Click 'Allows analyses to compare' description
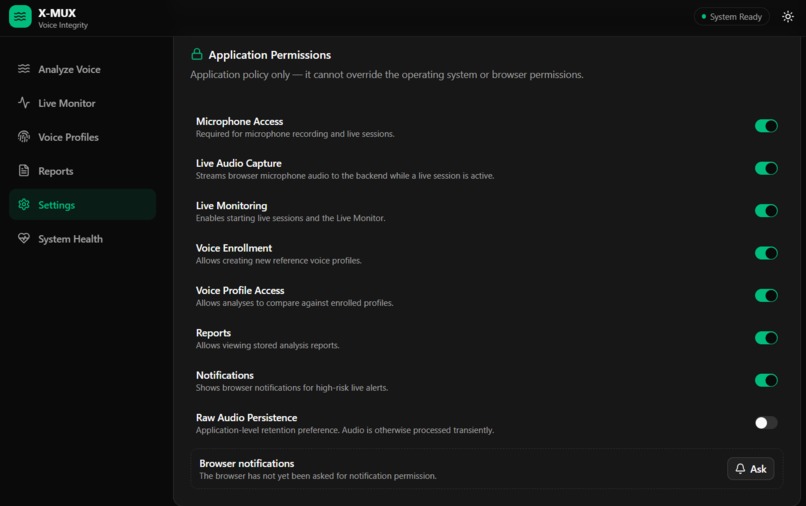The width and height of the screenshot is (806, 506). 295,303
